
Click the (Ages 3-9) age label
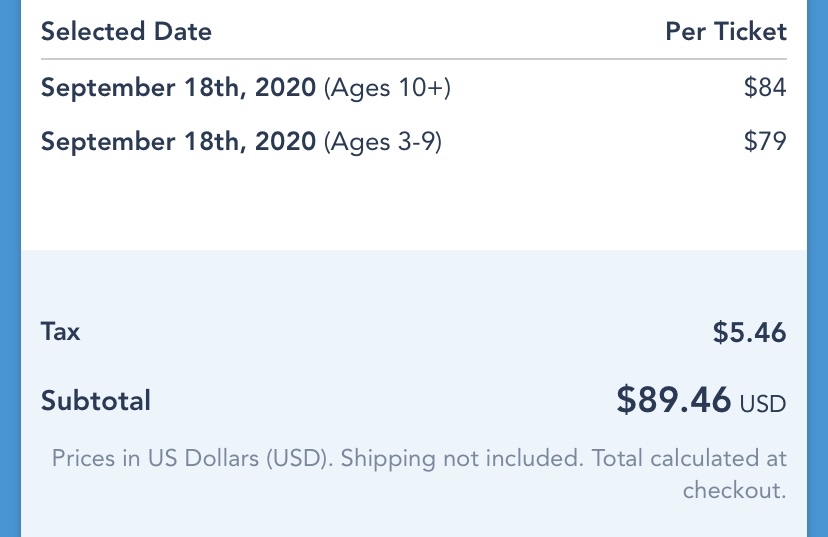[382, 141]
